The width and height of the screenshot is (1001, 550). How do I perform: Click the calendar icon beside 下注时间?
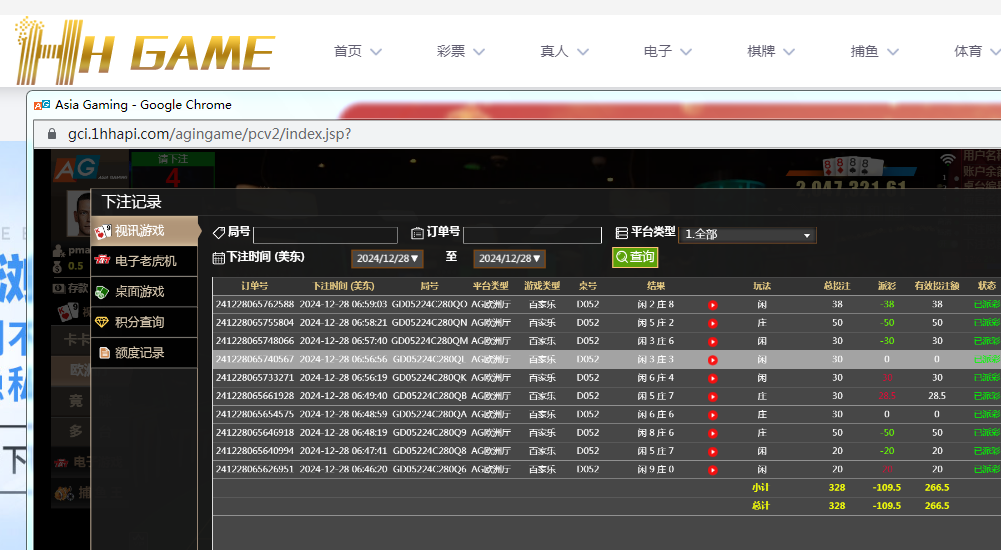point(219,258)
